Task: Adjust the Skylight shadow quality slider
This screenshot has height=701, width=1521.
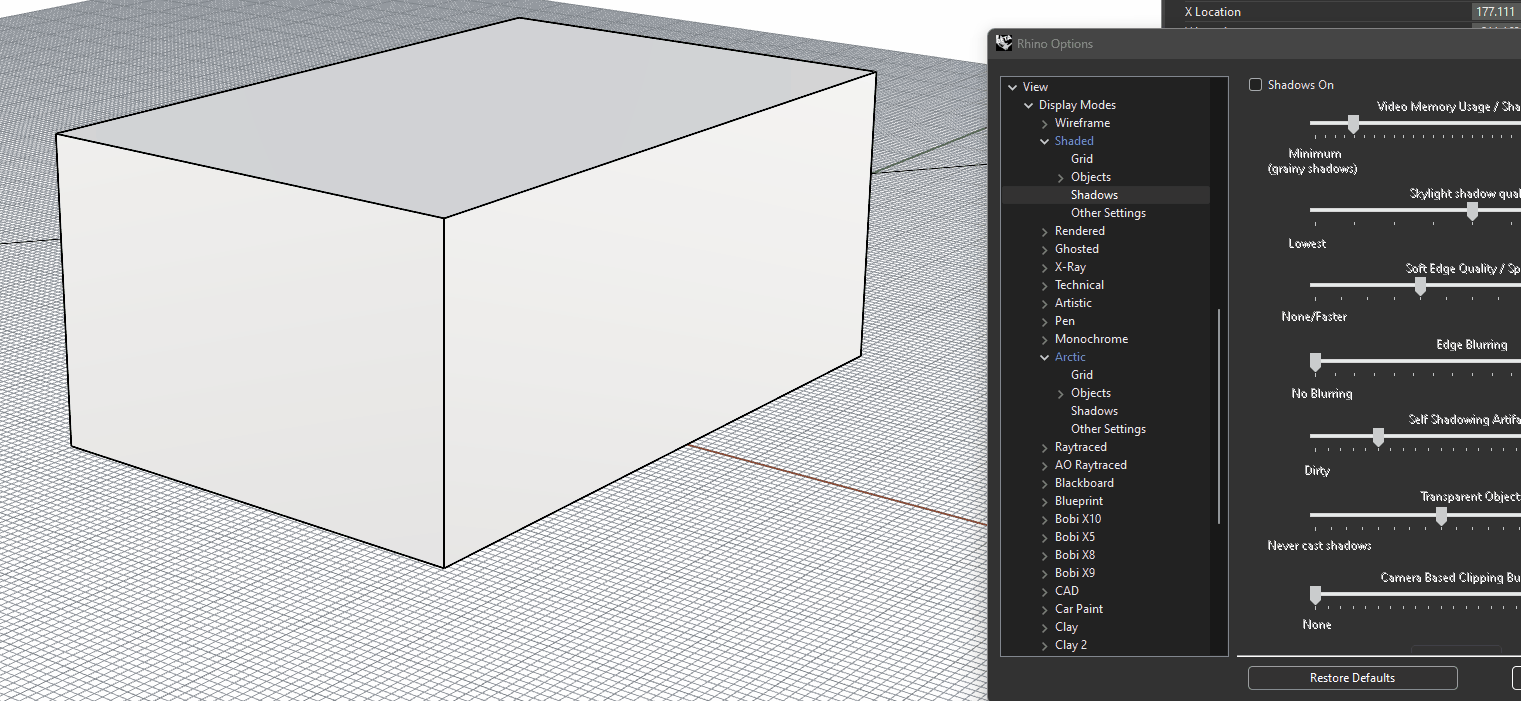Action: 1472,211
